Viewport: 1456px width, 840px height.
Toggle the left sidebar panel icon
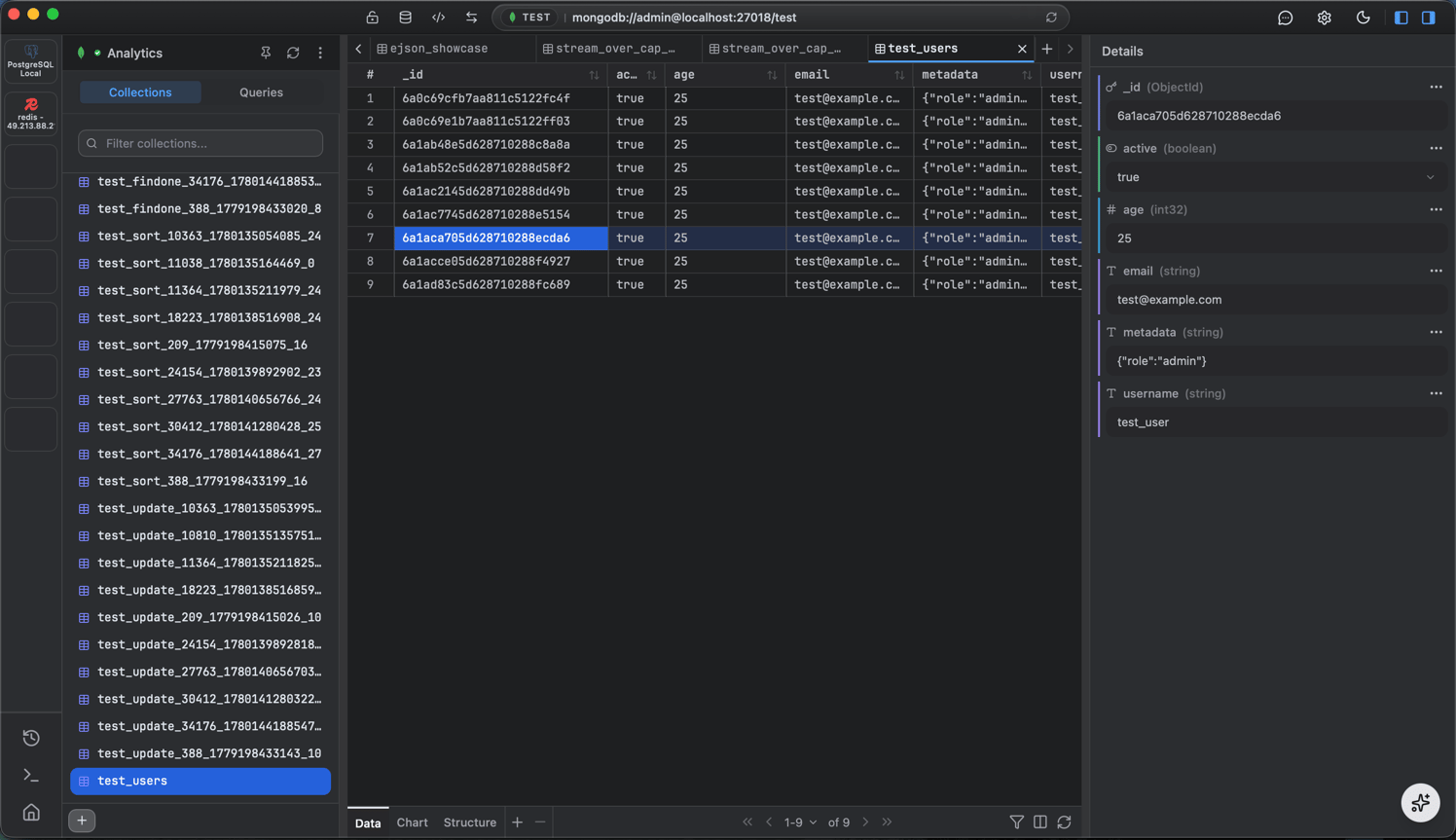[x=1401, y=18]
